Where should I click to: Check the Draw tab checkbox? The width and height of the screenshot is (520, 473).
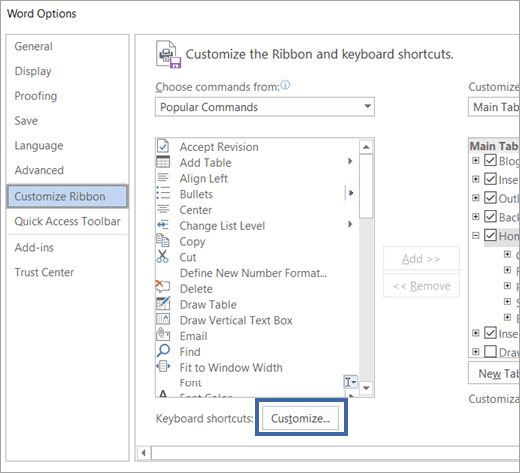490,351
